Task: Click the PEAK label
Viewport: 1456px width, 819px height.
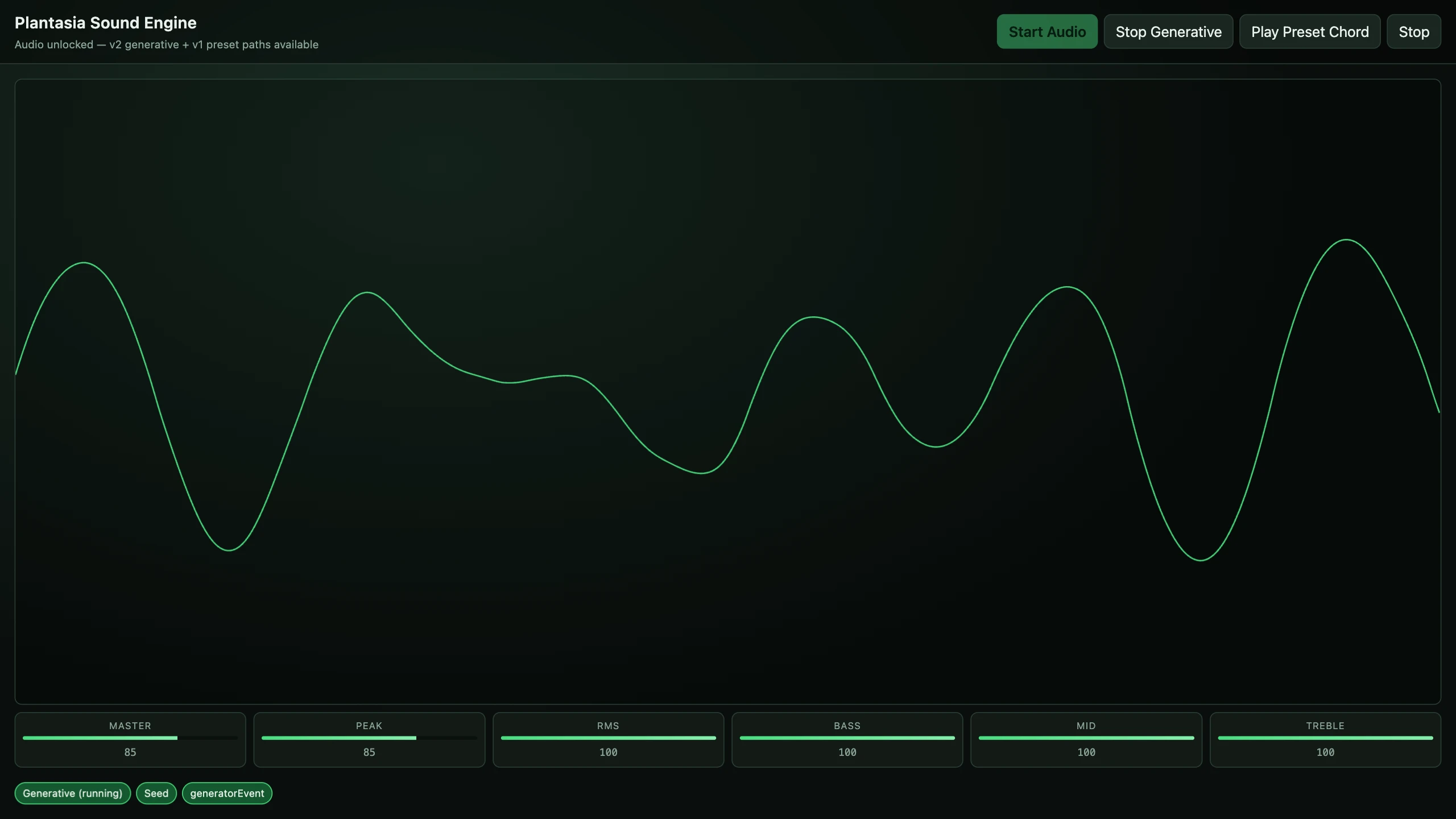Action: 369,726
